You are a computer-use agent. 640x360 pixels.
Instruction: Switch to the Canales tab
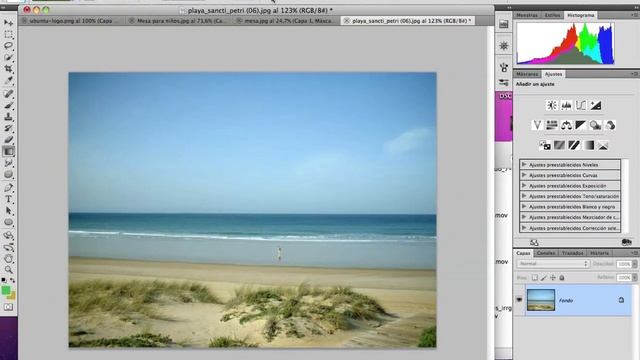click(546, 253)
